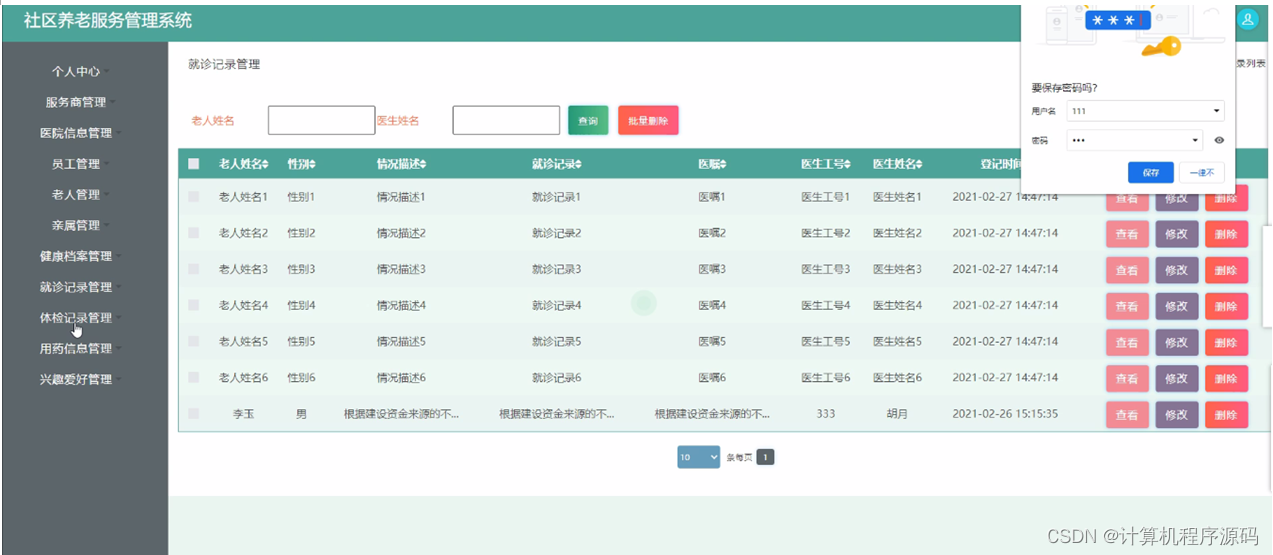Check the row for 李玉

(194, 413)
